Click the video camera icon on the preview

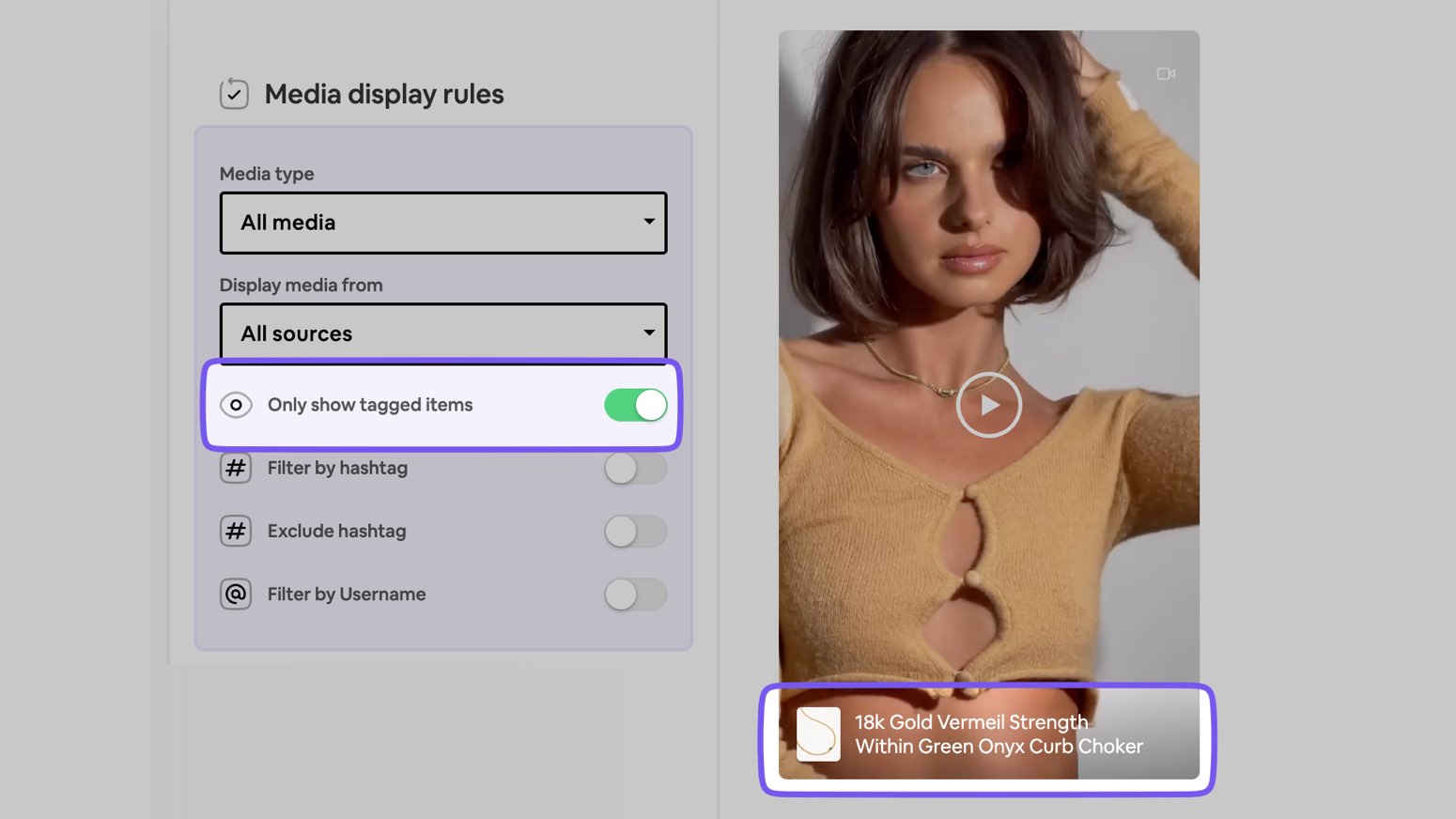[1166, 73]
